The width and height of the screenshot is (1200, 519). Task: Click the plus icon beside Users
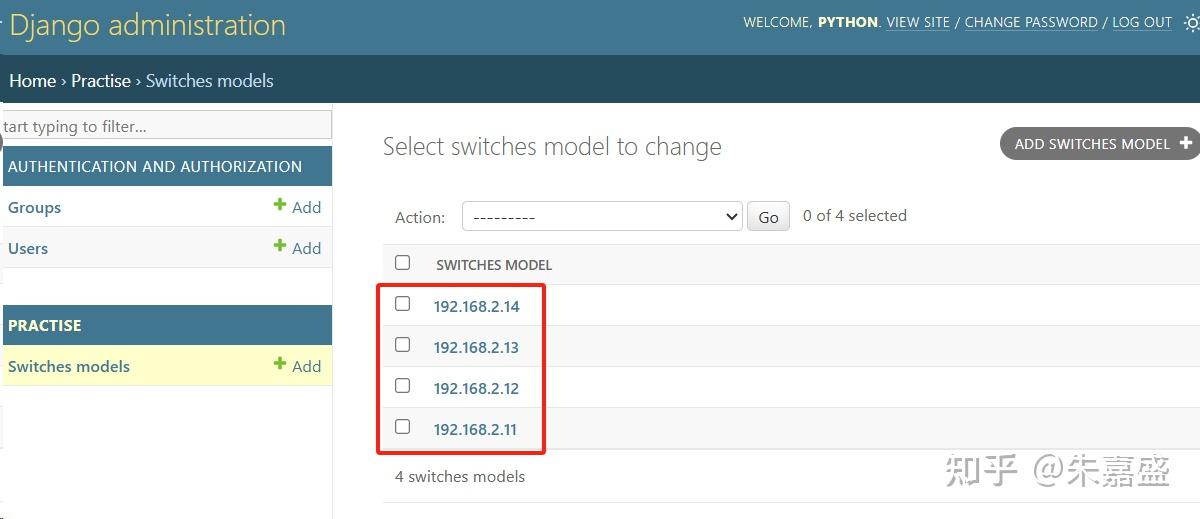coord(280,247)
